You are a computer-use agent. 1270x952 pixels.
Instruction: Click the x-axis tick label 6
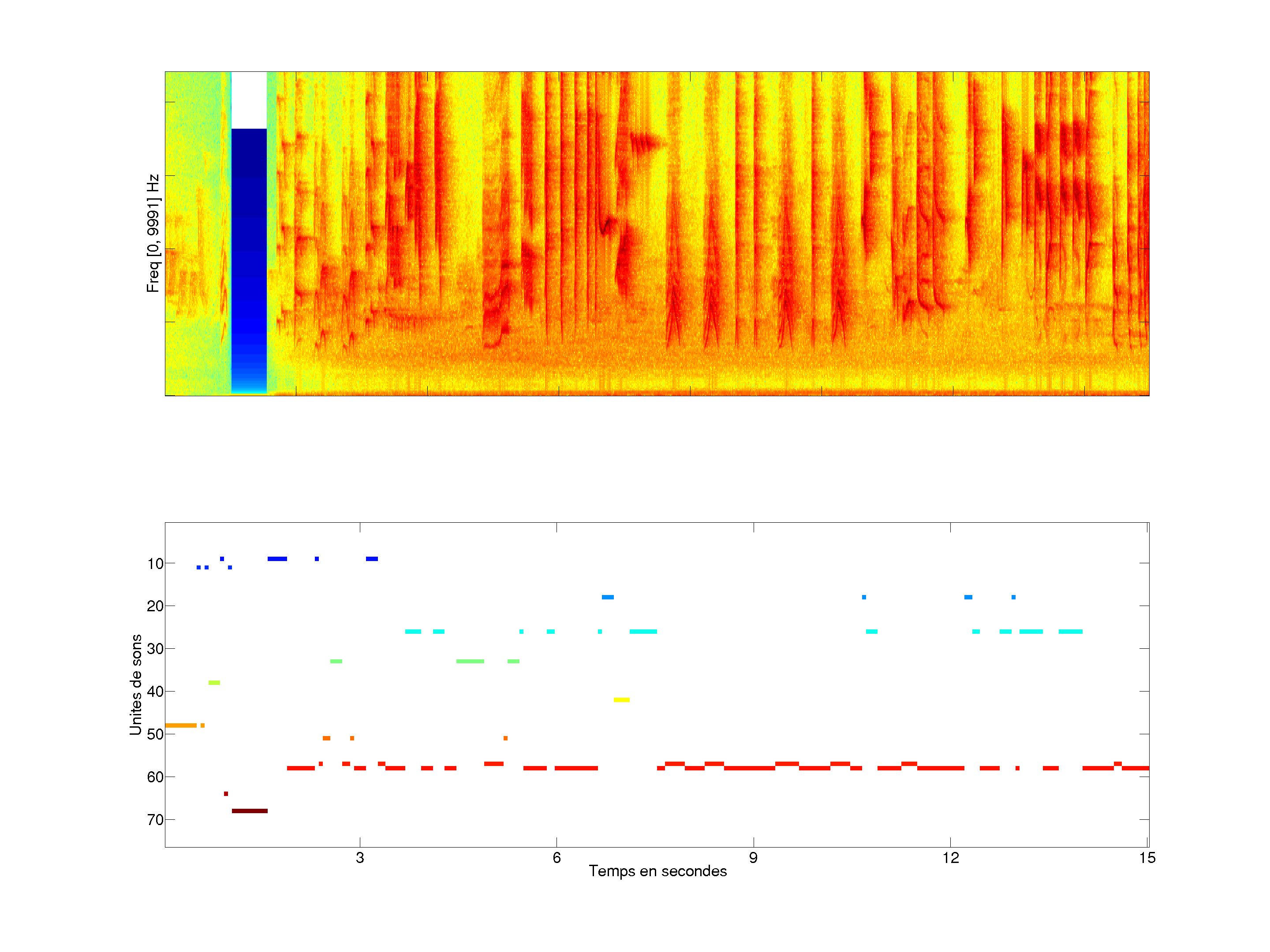(x=557, y=858)
